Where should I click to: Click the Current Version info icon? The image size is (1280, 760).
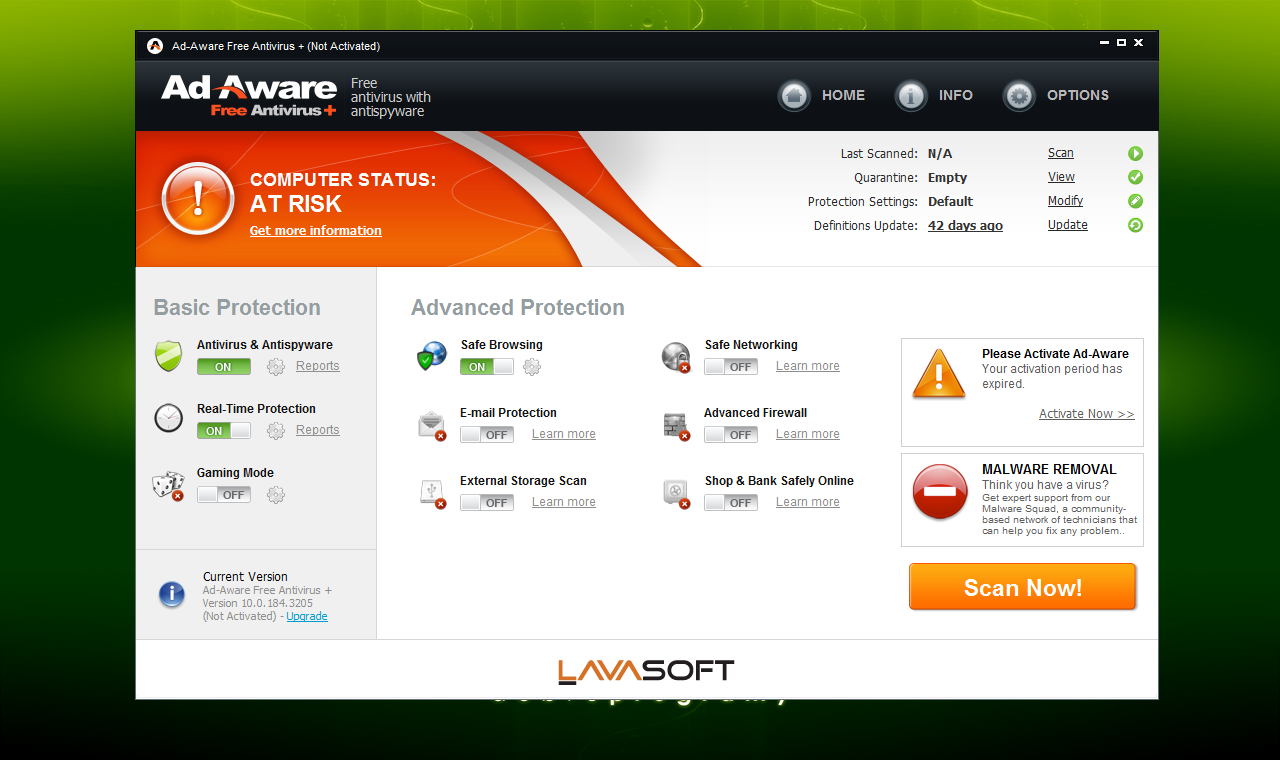[x=172, y=594]
